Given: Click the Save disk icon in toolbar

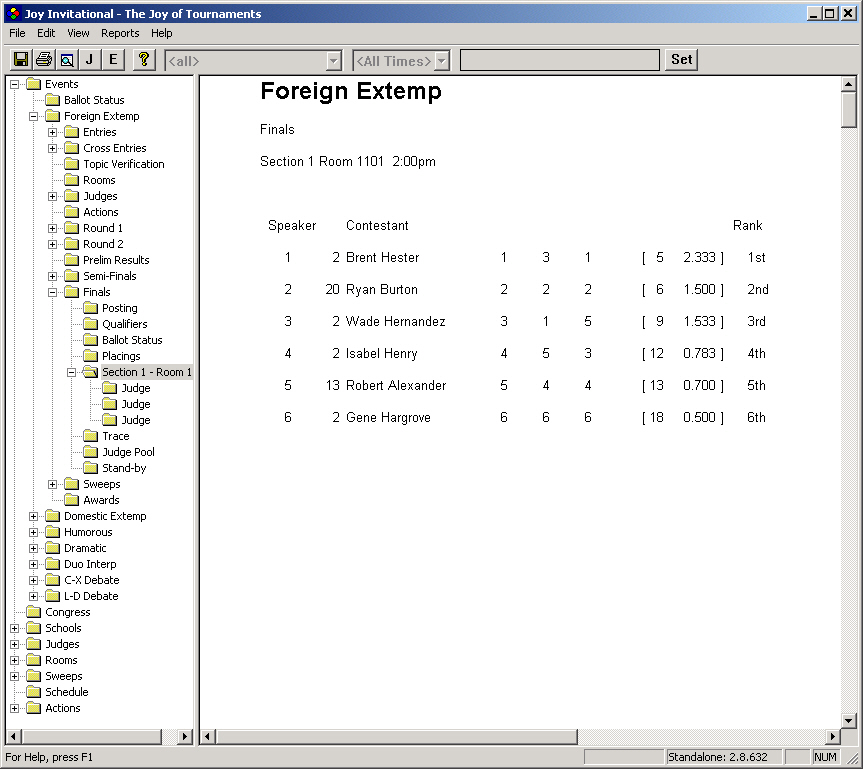Looking at the screenshot, I should 20,60.
